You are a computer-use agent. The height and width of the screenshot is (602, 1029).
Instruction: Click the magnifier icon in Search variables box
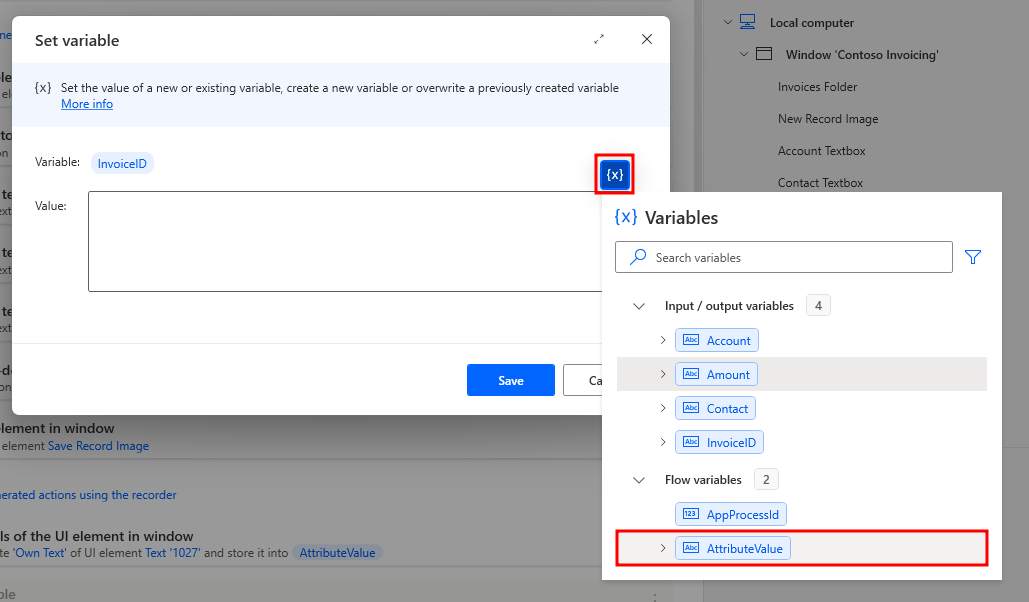[x=637, y=257]
